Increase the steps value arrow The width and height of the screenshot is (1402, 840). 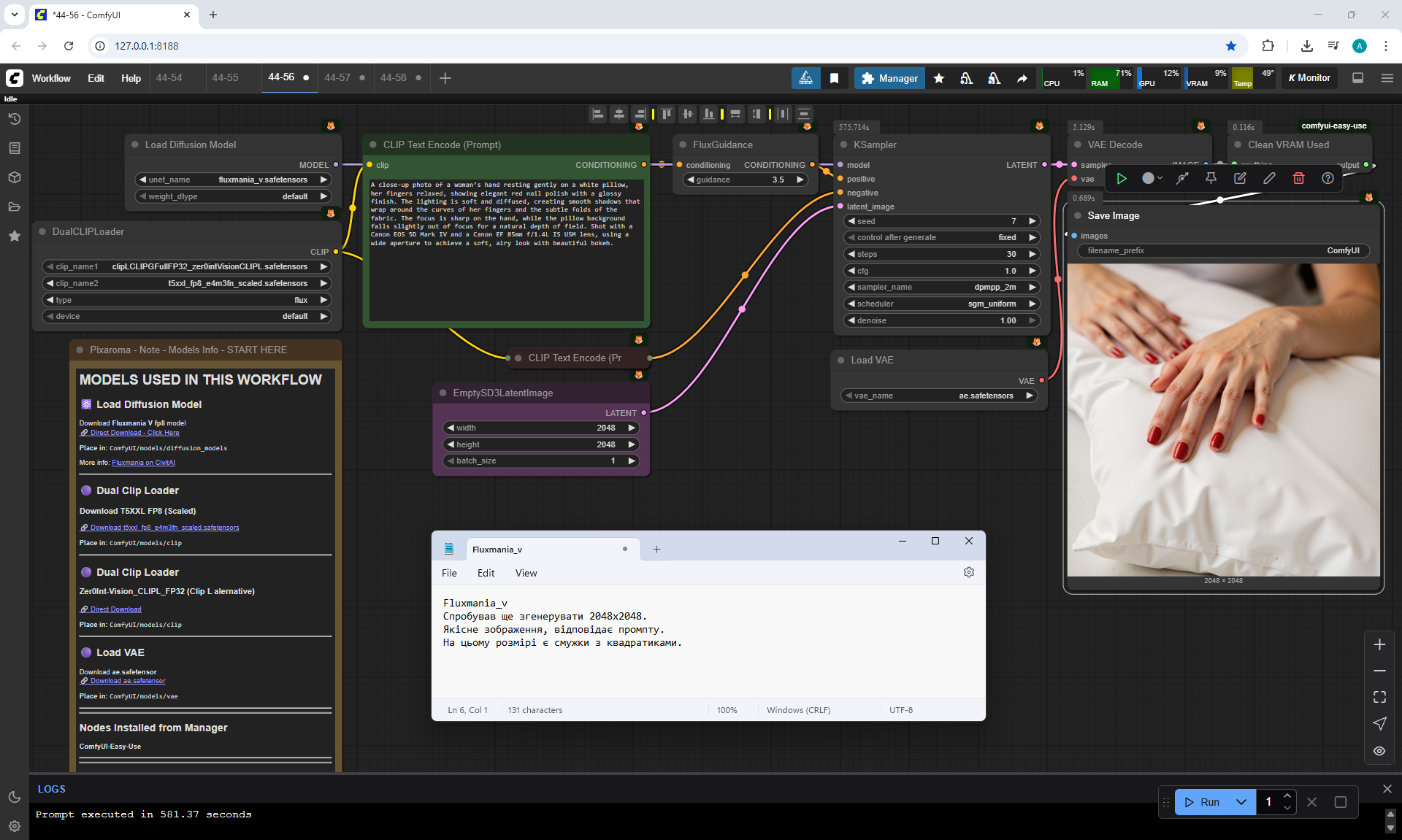pyautogui.click(x=1032, y=254)
